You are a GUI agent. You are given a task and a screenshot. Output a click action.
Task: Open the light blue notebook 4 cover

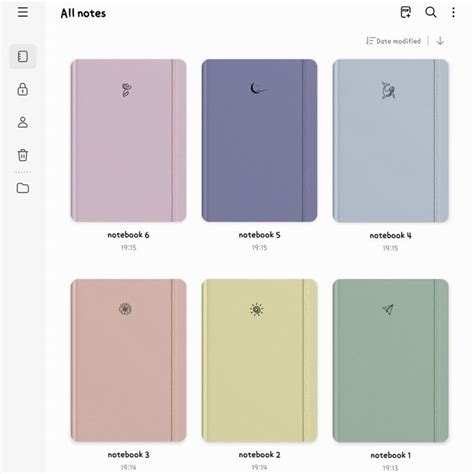click(x=390, y=140)
